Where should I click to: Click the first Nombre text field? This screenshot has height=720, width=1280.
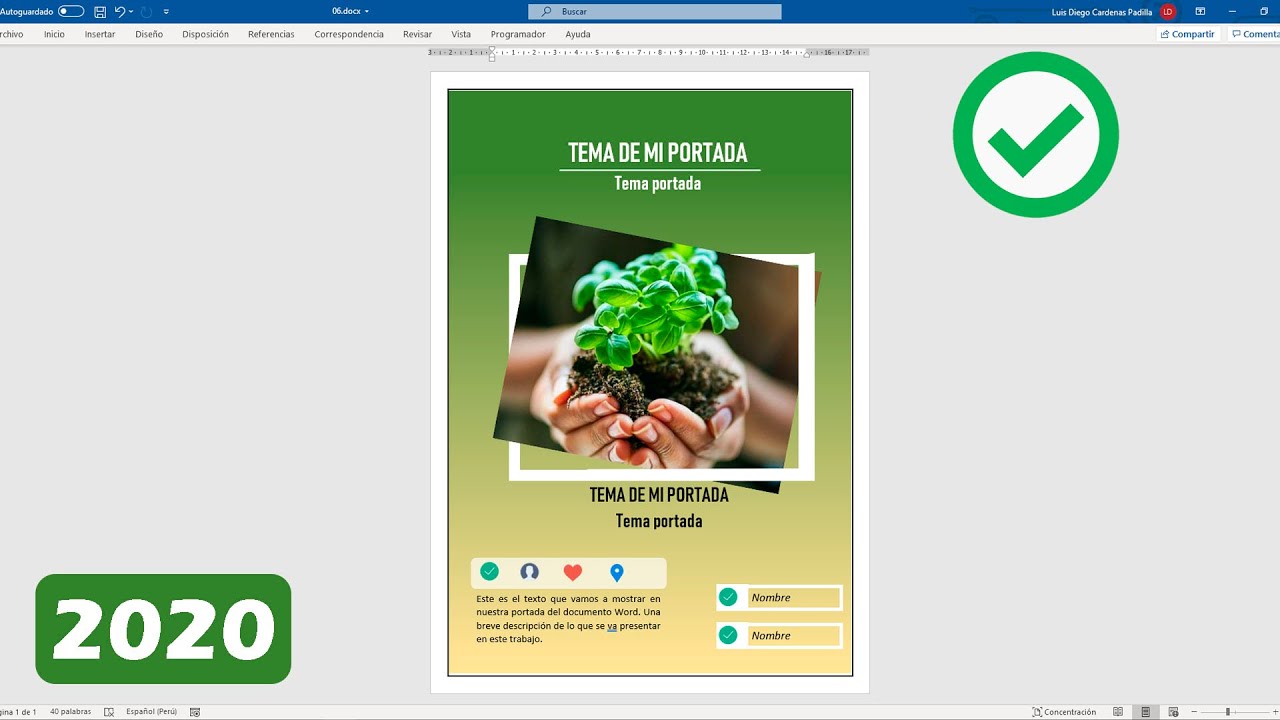[794, 598]
